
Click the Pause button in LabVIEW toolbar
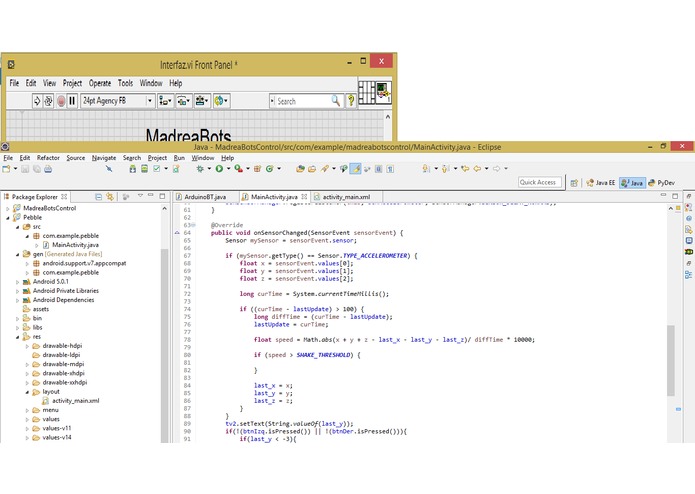tap(72, 101)
